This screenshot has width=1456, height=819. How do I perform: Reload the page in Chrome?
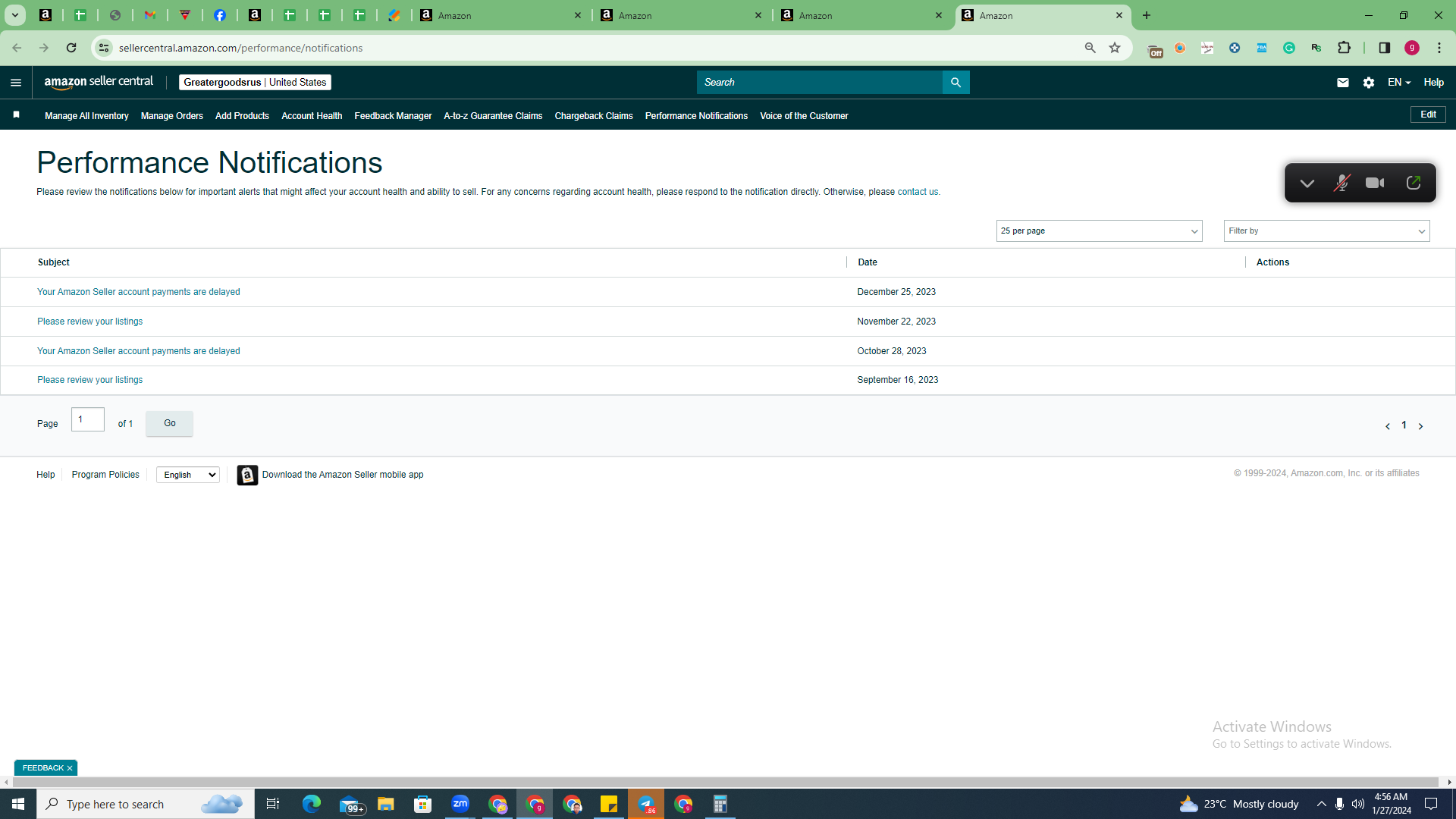coord(71,48)
